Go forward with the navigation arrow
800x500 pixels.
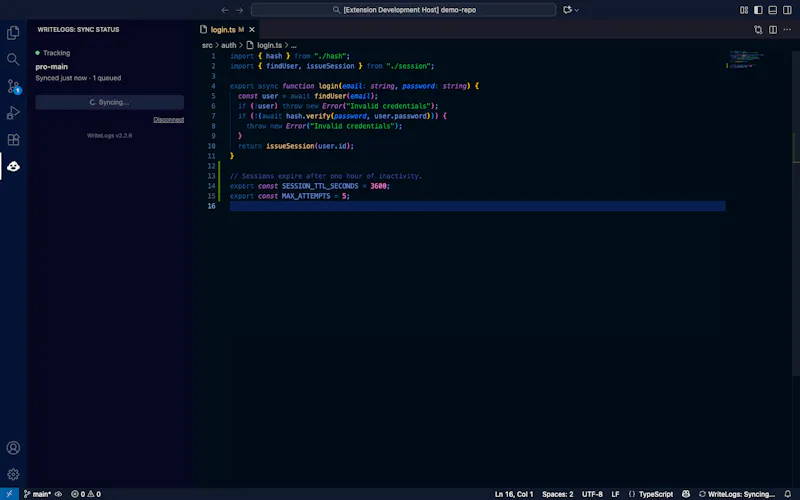point(239,10)
